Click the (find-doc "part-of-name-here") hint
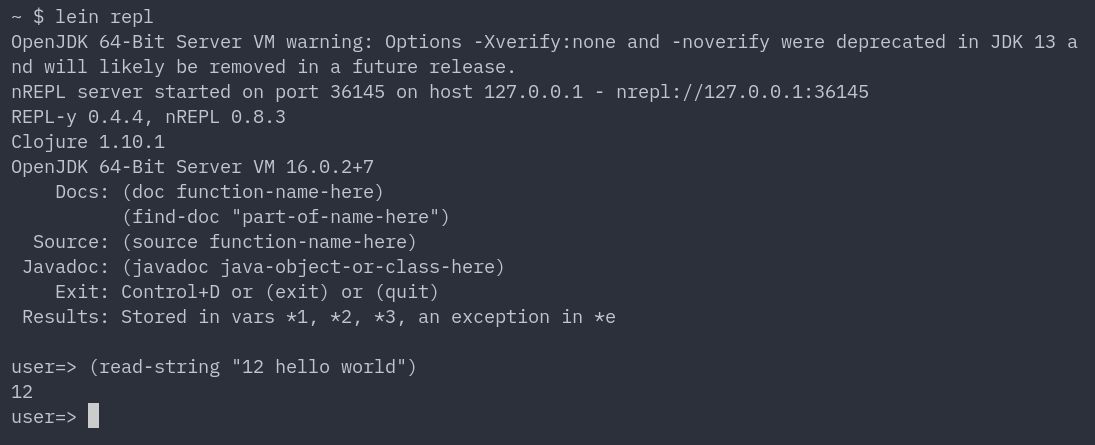The width and height of the screenshot is (1095, 445). [x=286, y=217]
